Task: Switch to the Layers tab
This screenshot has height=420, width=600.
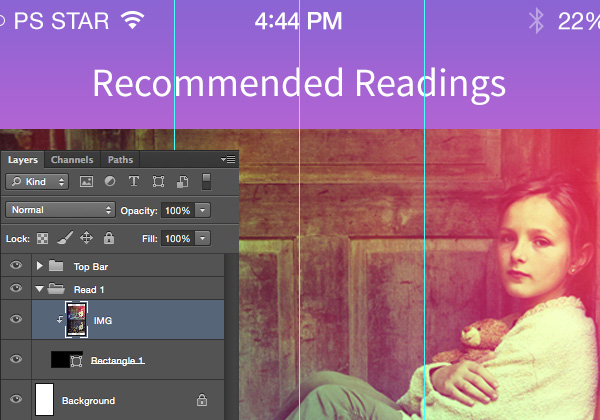Action: point(23,160)
